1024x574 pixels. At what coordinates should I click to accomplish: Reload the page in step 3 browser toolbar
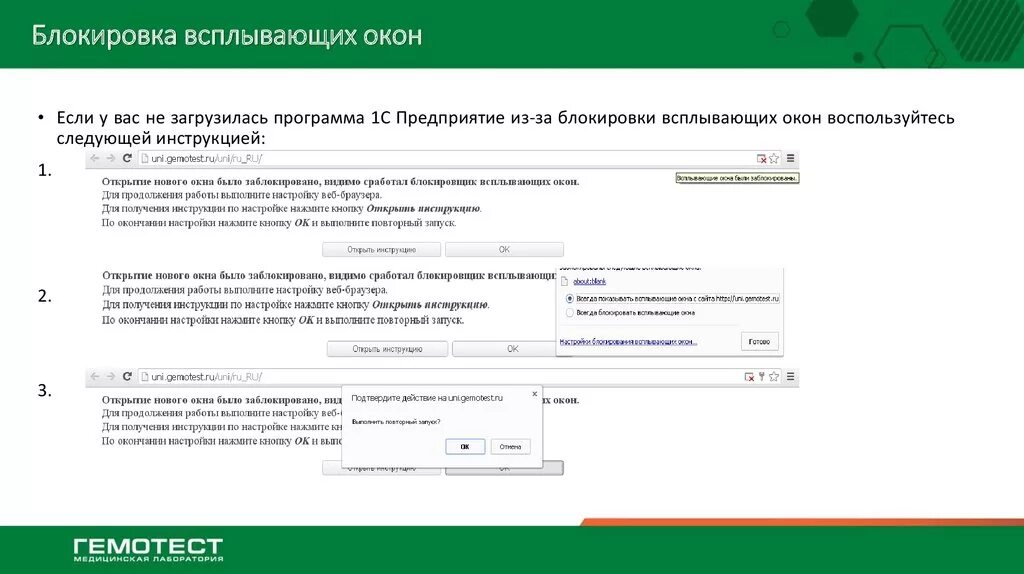tap(127, 377)
